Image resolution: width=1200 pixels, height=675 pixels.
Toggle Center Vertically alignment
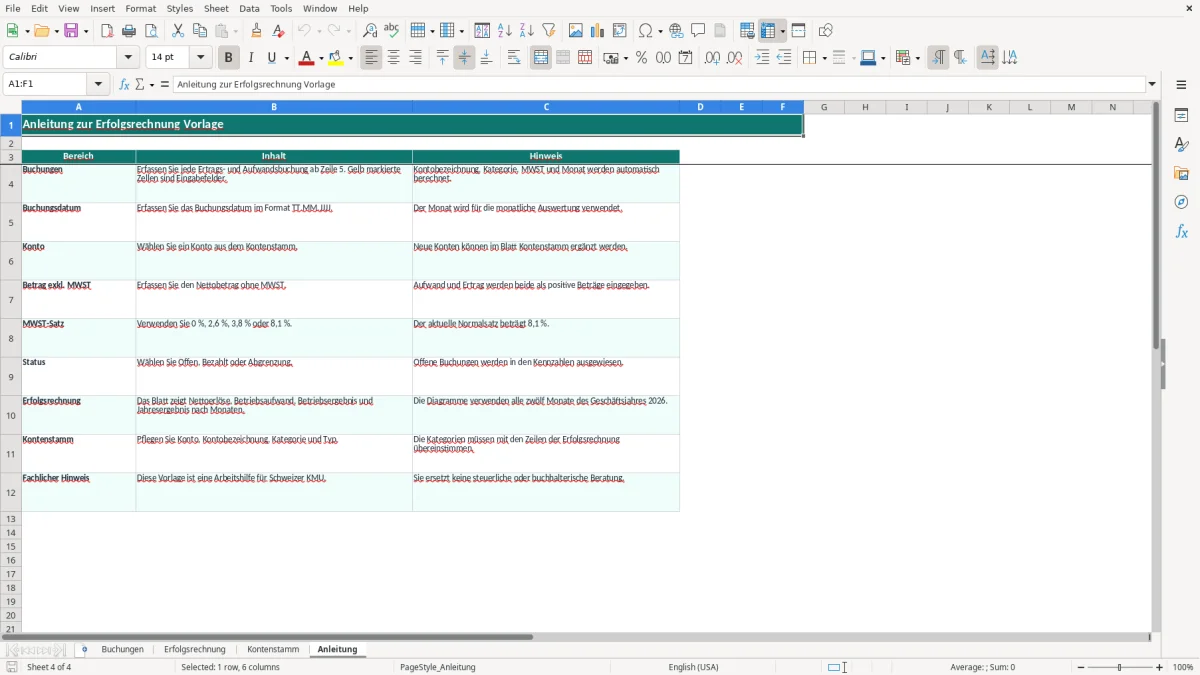point(464,58)
